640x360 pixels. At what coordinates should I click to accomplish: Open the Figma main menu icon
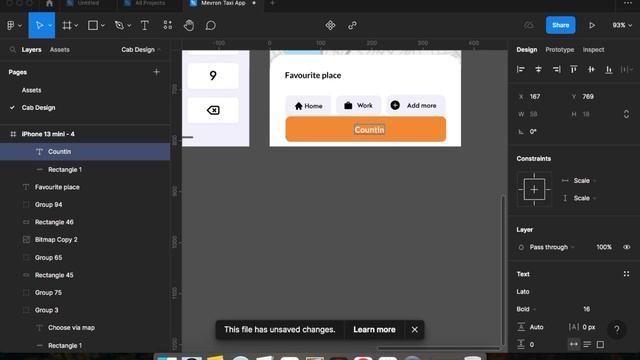pos(11,25)
